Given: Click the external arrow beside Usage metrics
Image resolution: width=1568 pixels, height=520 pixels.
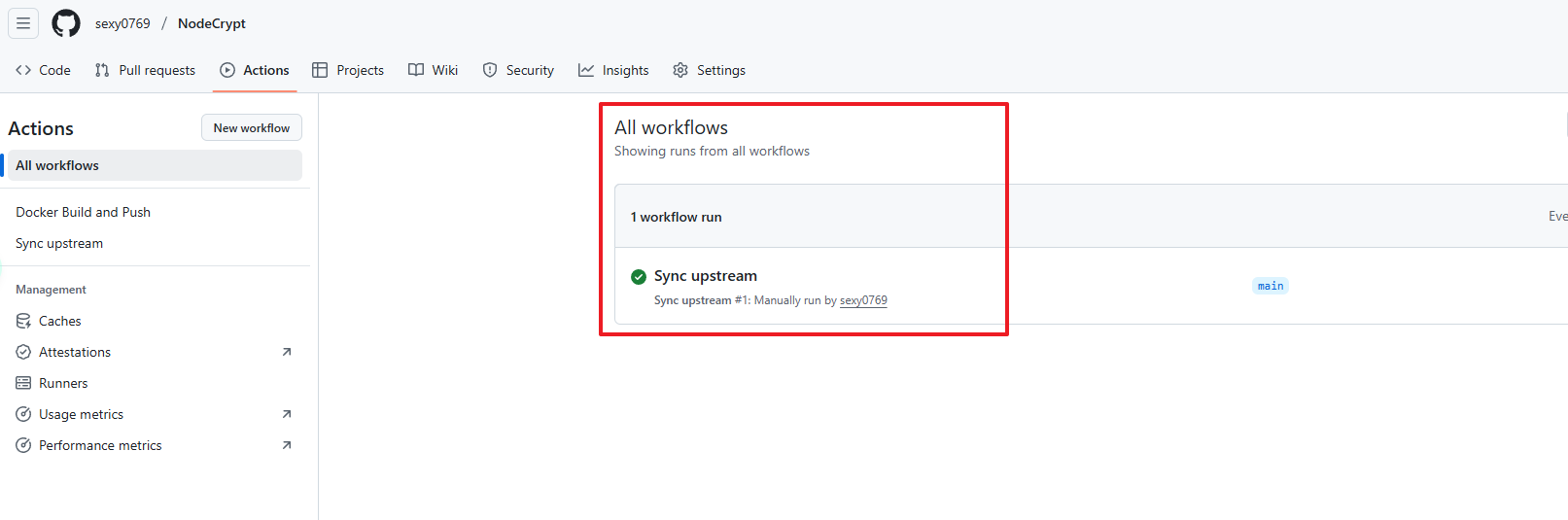Looking at the screenshot, I should [287, 414].
